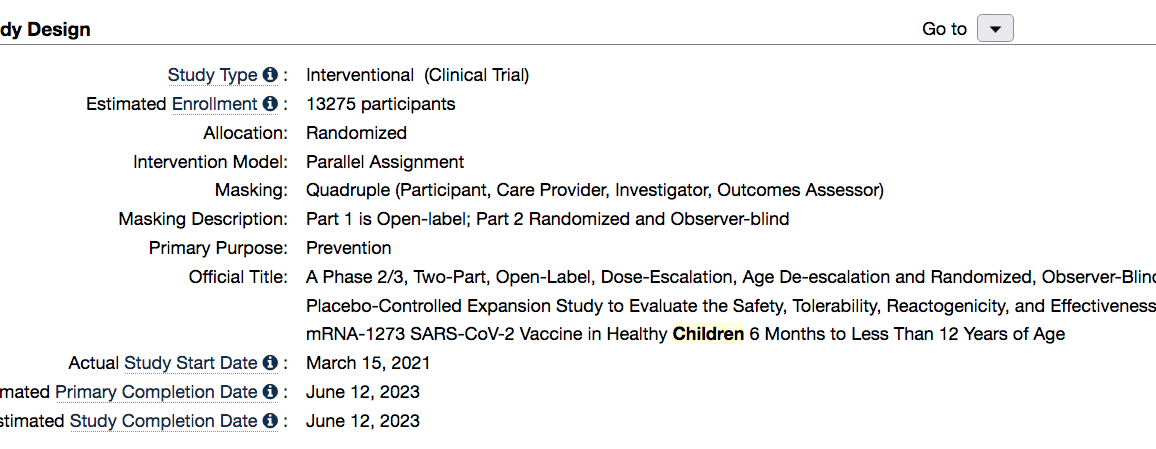Click the Study Completion Date info icon
The width and height of the screenshot is (1156, 449).
(270, 422)
